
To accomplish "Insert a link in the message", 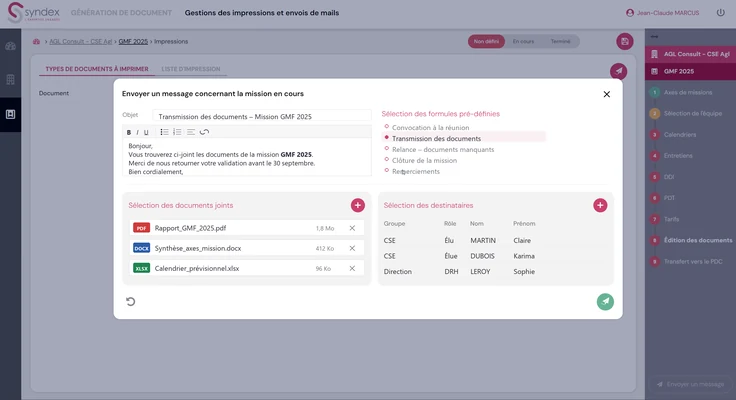I will click(204, 132).
